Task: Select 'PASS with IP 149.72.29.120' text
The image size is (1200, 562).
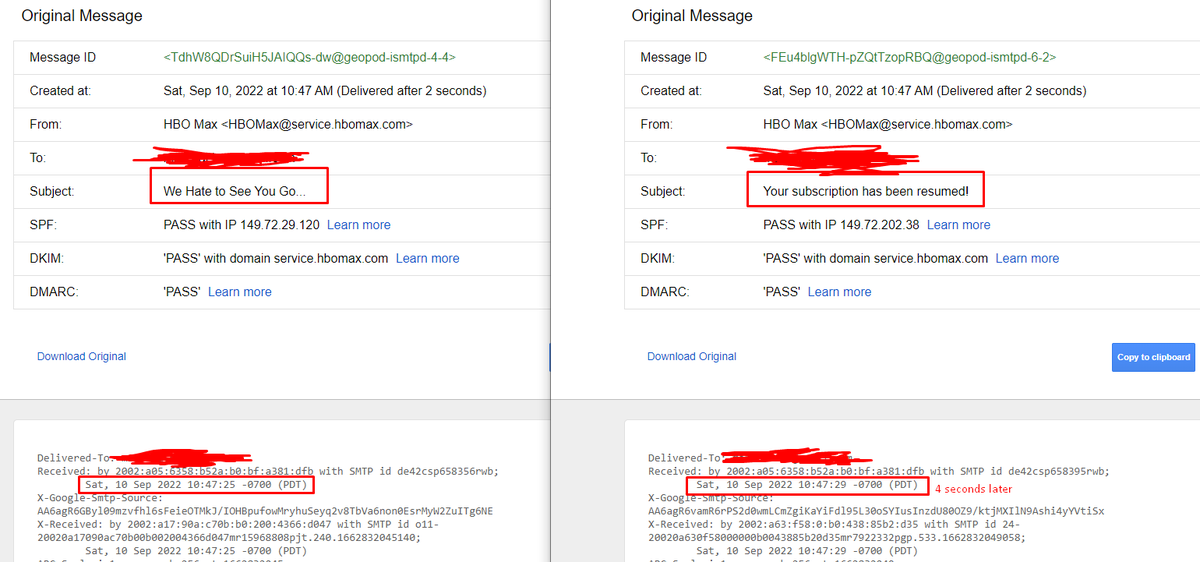Action: pos(242,225)
